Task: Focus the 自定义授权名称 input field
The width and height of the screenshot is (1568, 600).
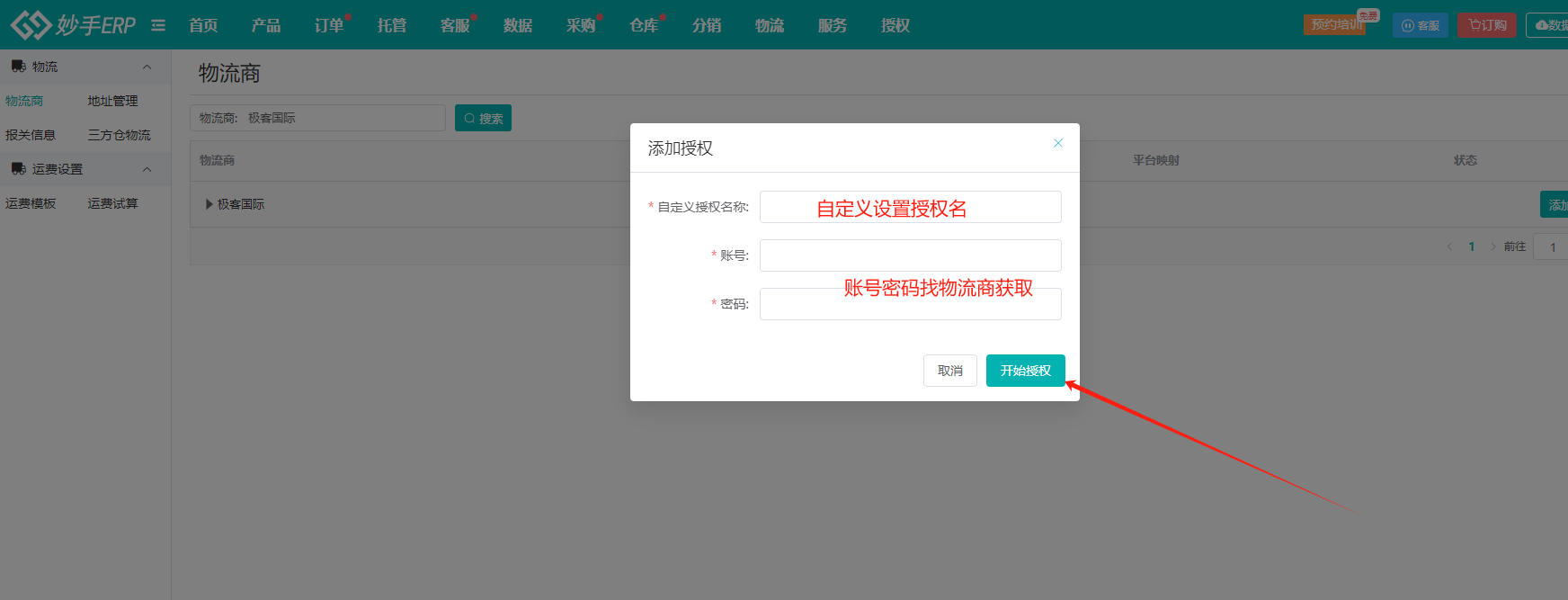Action: tap(911, 207)
